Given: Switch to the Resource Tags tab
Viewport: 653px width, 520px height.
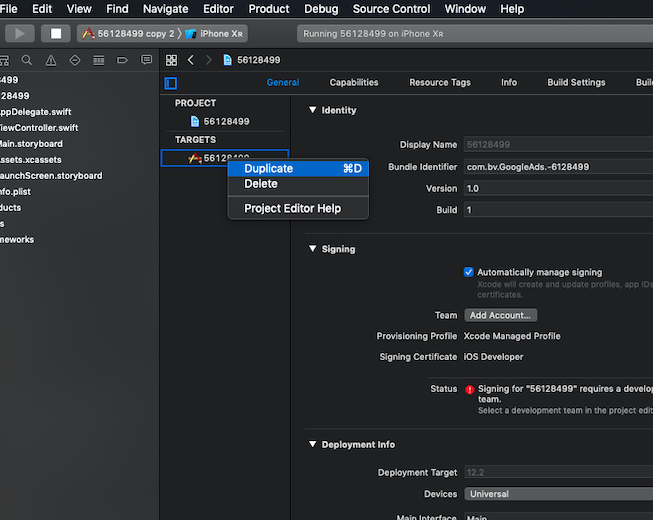Looking at the screenshot, I should coord(440,82).
